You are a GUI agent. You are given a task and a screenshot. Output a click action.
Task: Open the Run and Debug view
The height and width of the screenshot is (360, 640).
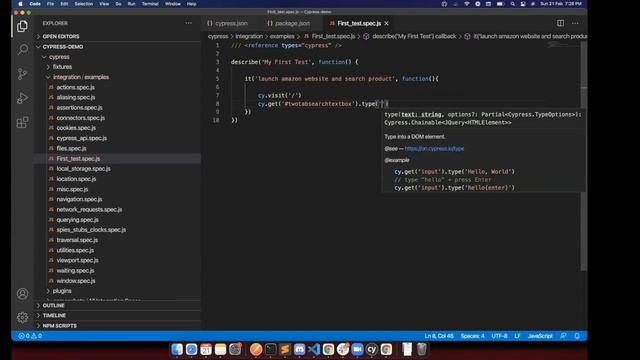22,98
